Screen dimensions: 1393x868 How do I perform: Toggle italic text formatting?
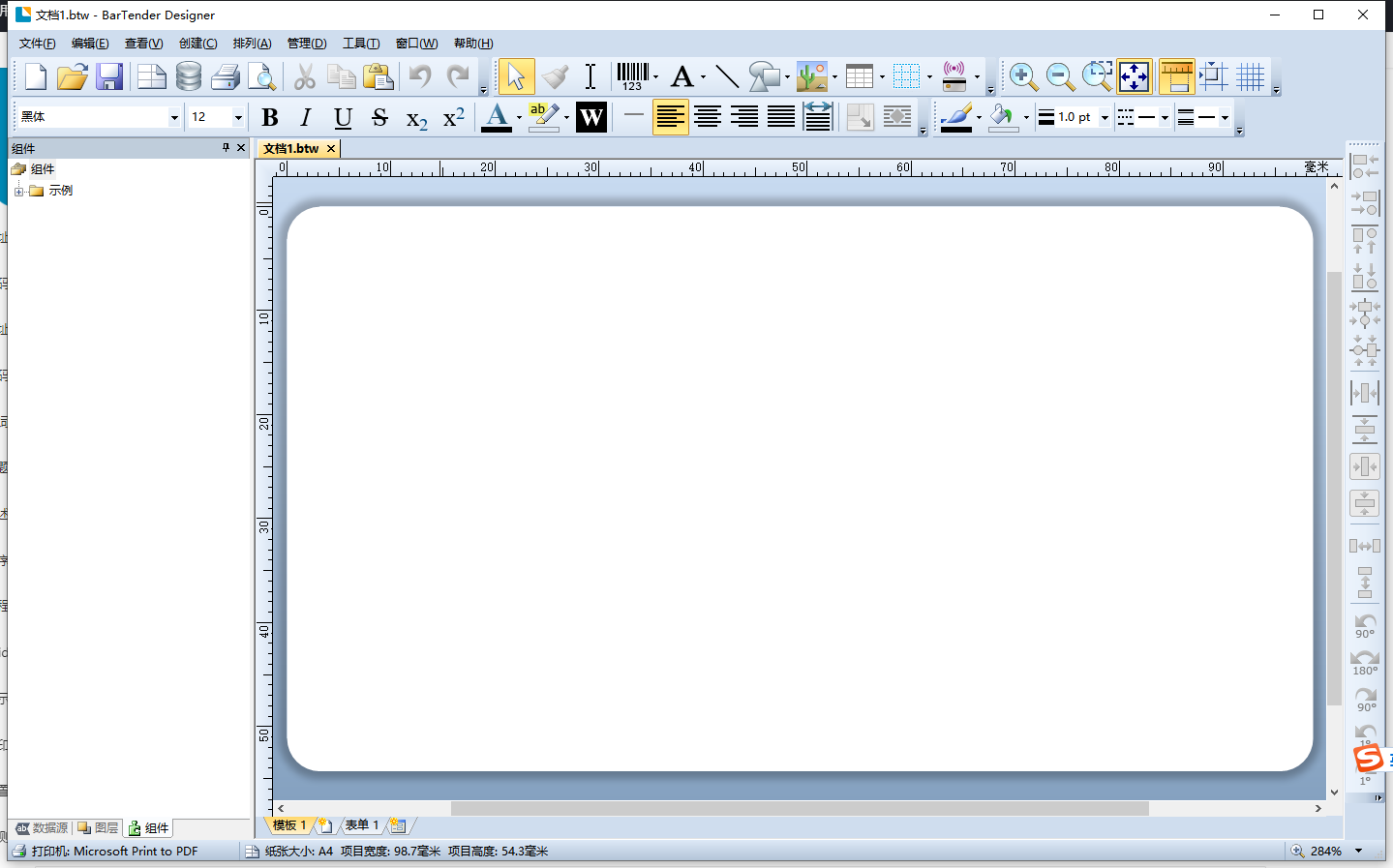coord(306,117)
